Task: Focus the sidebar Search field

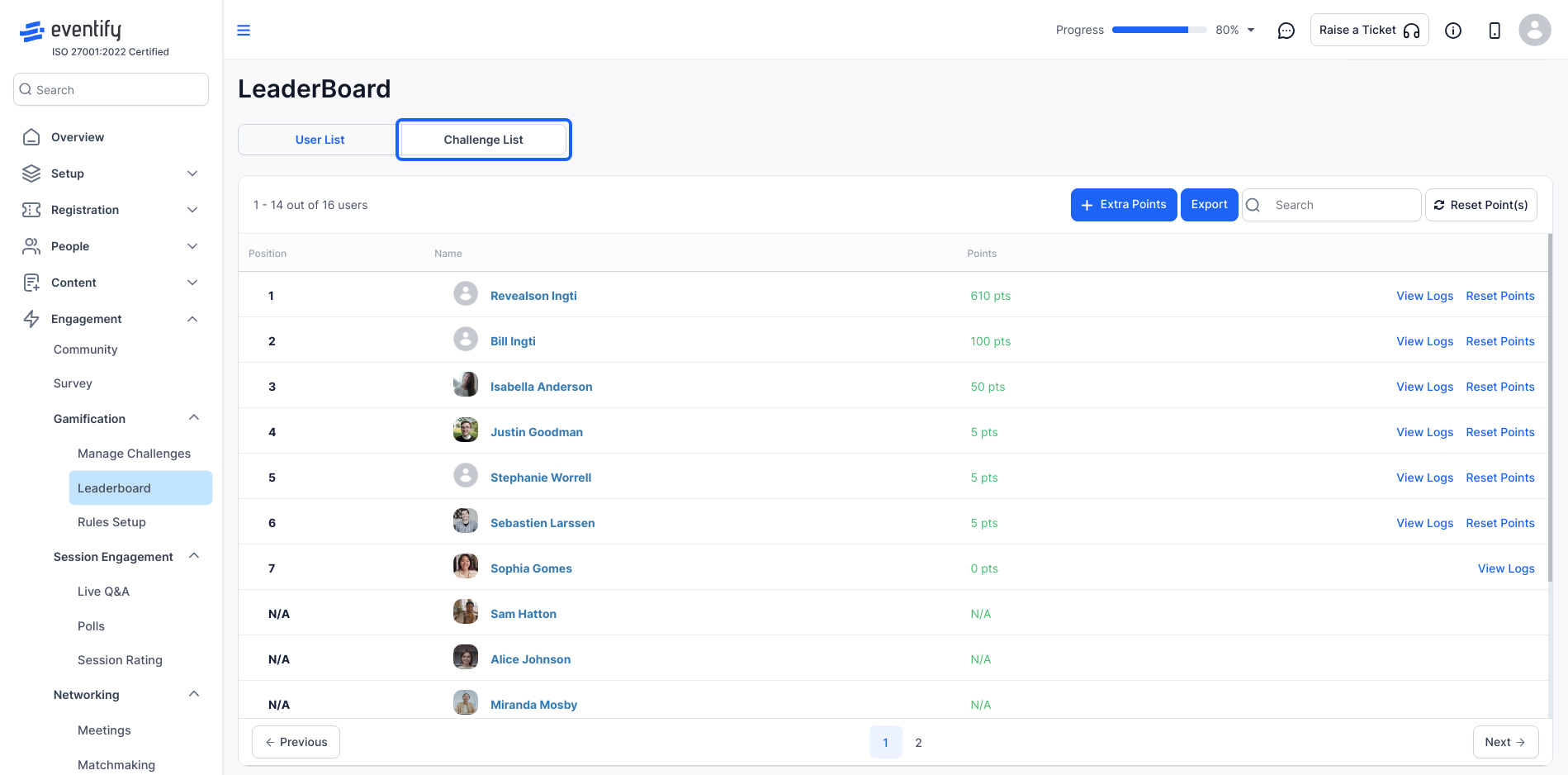Action: [x=111, y=89]
